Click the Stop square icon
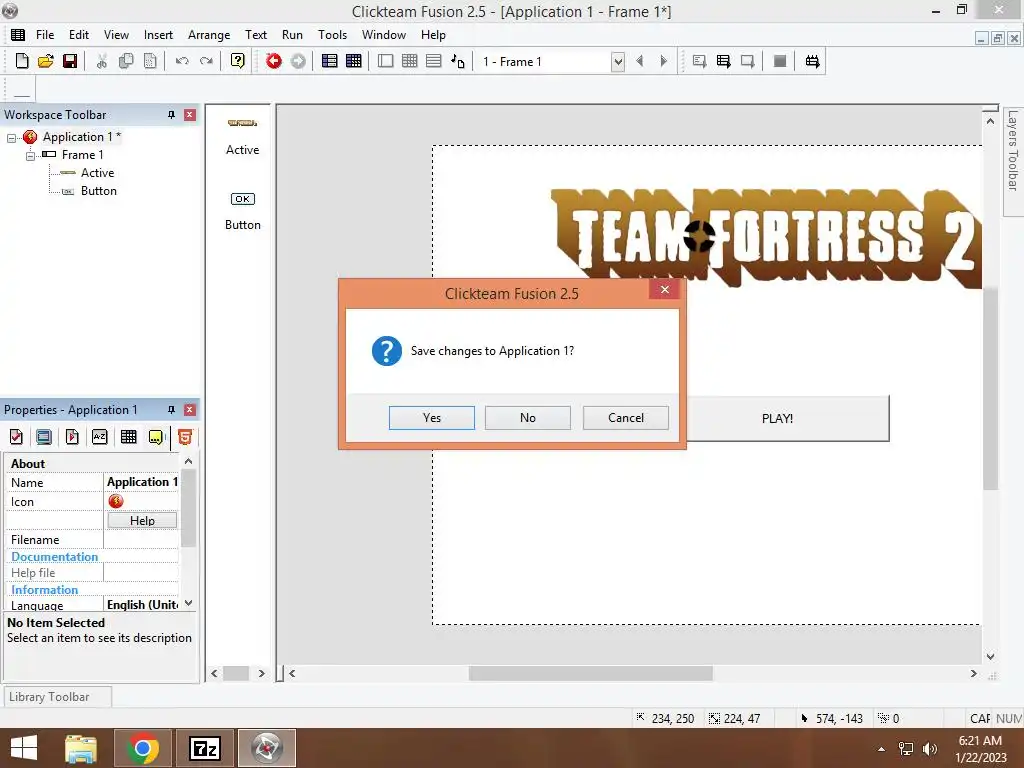1024x768 pixels. 780,61
